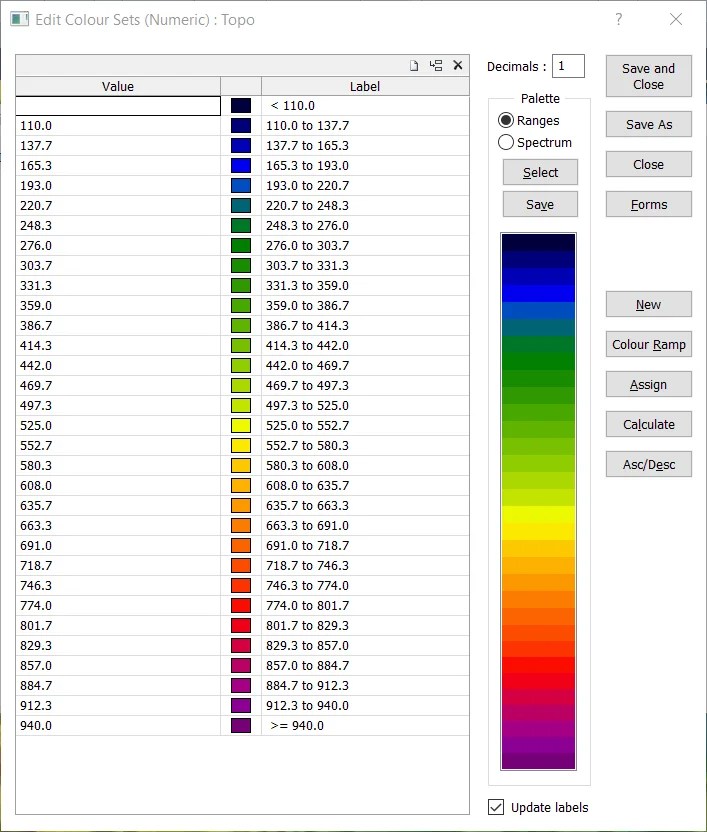Click red swatch for 774.0 to 801.7
Image resolution: width=707 pixels, height=832 pixels.
tap(241, 605)
